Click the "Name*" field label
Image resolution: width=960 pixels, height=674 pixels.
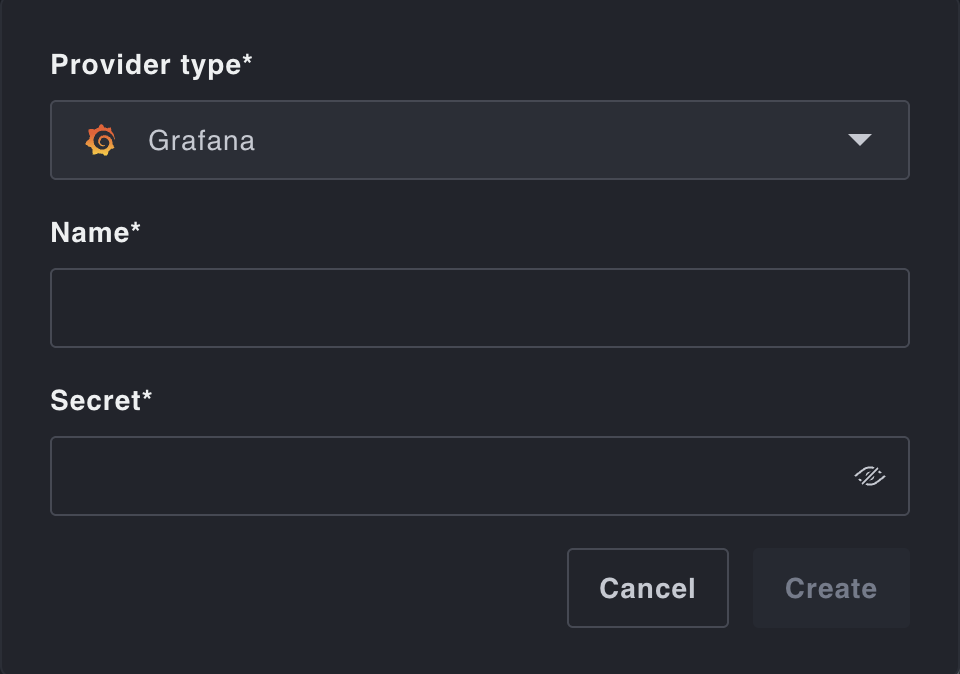pos(95,233)
